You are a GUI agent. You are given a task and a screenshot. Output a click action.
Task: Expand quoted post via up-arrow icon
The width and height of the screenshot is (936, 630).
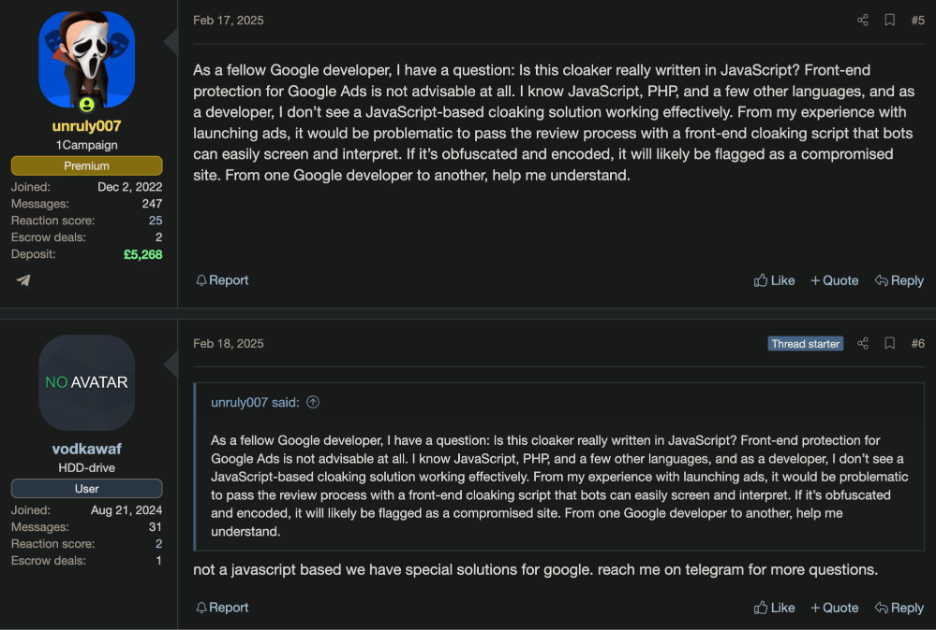313,402
